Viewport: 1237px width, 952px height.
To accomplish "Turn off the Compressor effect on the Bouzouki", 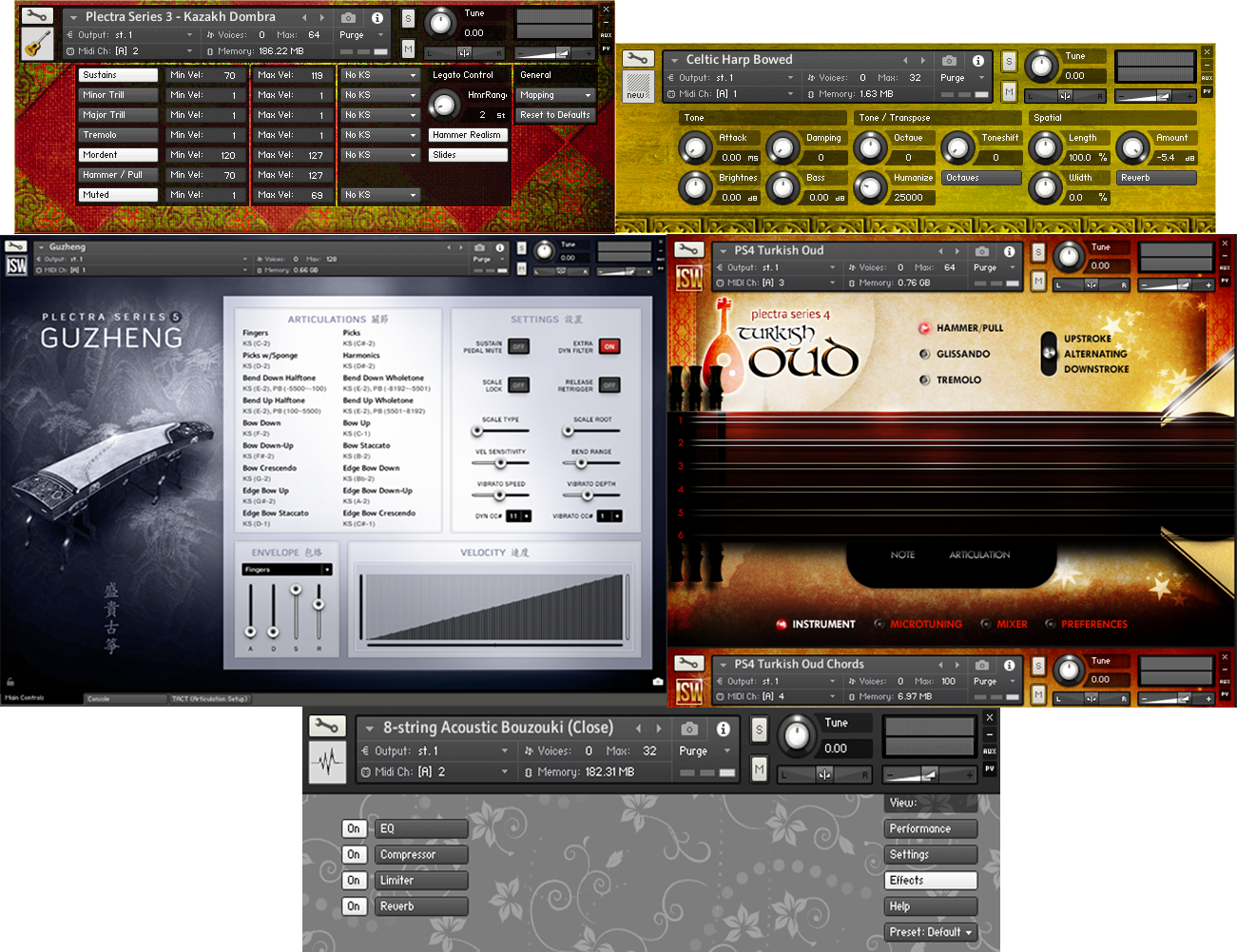I will coord(354,854).
